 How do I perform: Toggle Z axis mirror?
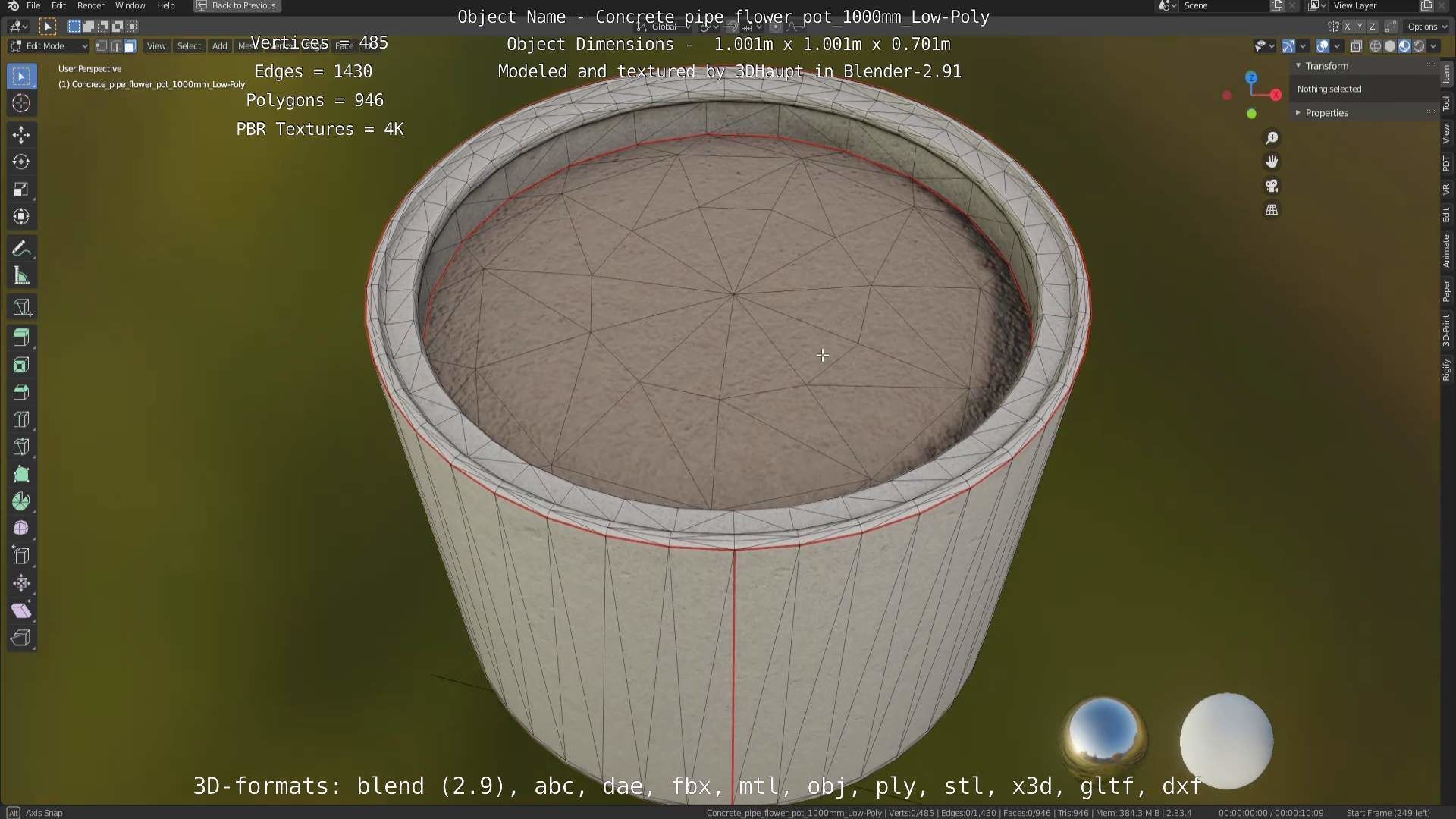pyautogui.click(x=1372, y=27)
